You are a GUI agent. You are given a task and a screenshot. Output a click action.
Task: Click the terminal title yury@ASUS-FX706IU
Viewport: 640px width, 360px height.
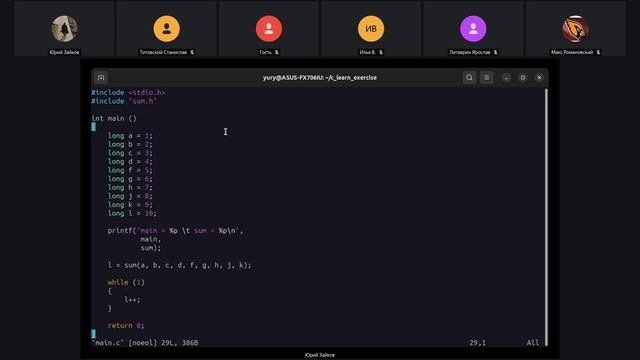pyautogui.click(x=320, y=78)
